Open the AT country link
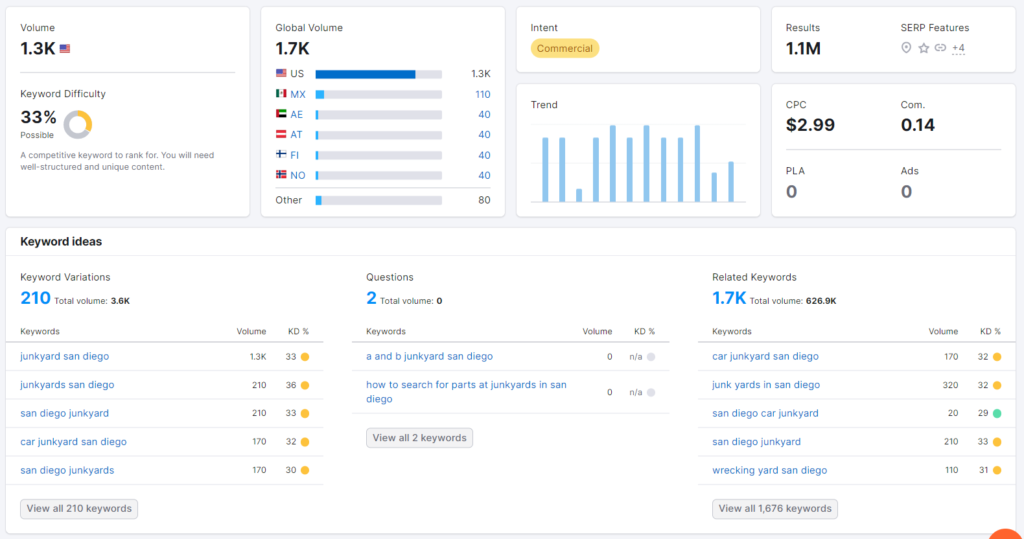The width and height of the screenshot is (1024, 539). tap(296, 135)
